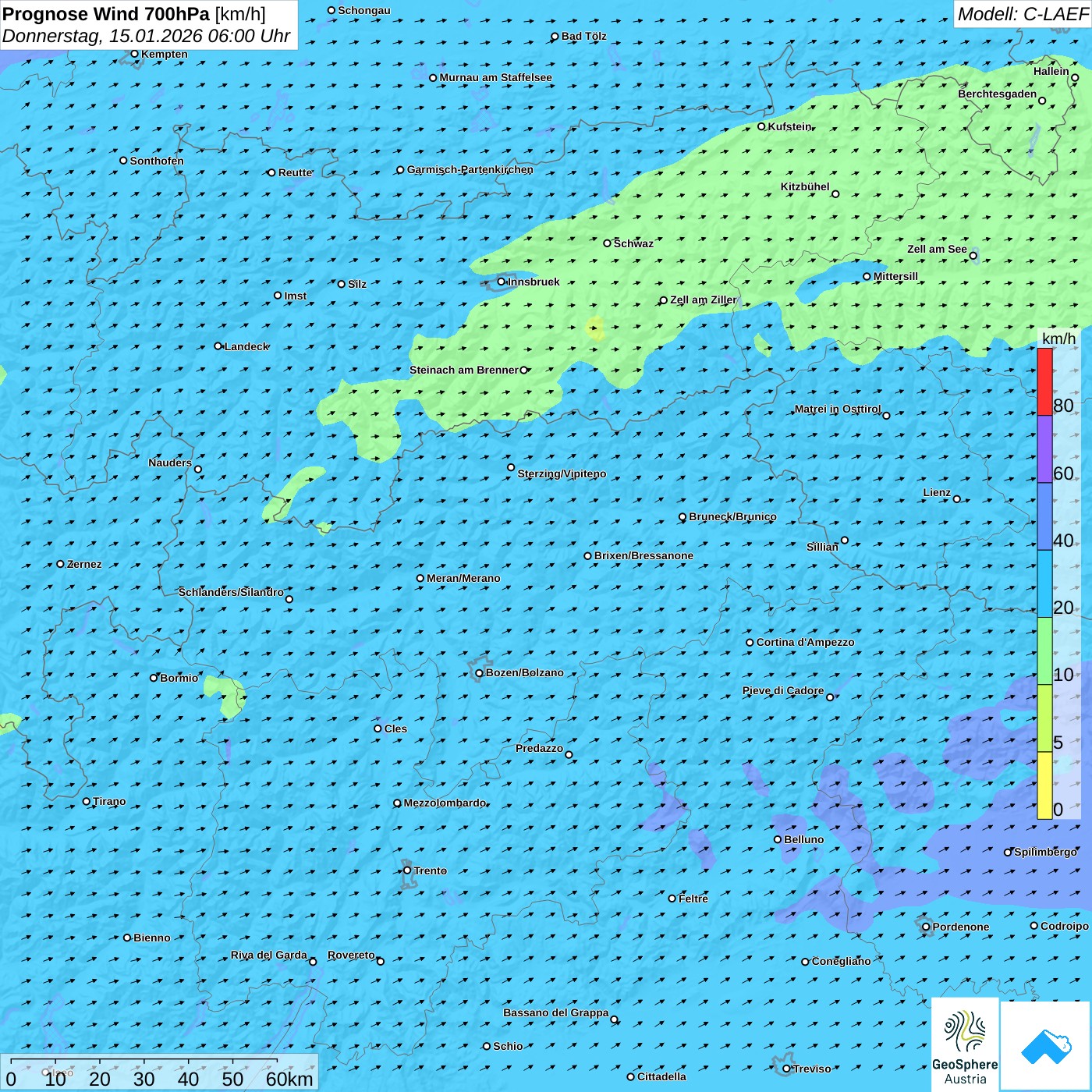Select the Cortina d'Ampezzo marker
Screen dimensions: 1092x1092
click(x=750, y=643)
